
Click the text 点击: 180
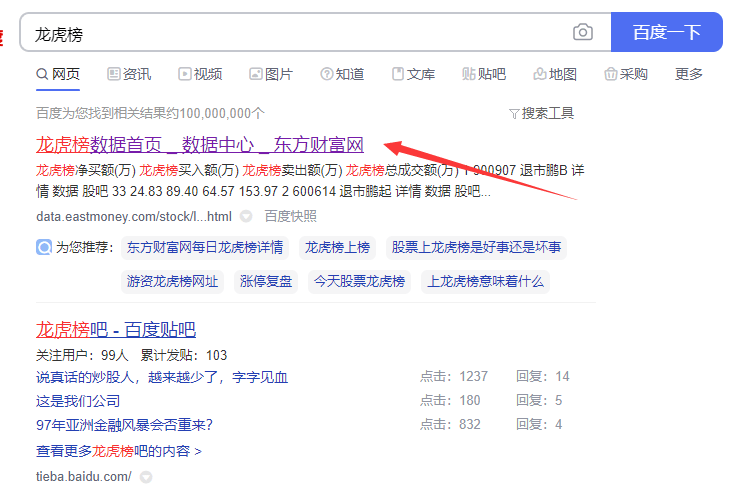(x=450, y=400)
